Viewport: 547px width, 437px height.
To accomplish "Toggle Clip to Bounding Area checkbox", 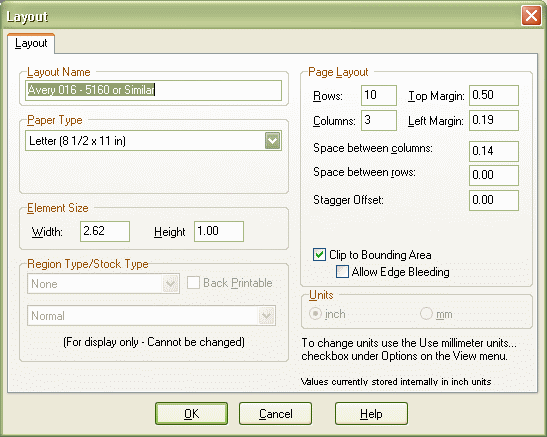I will 319,255.
